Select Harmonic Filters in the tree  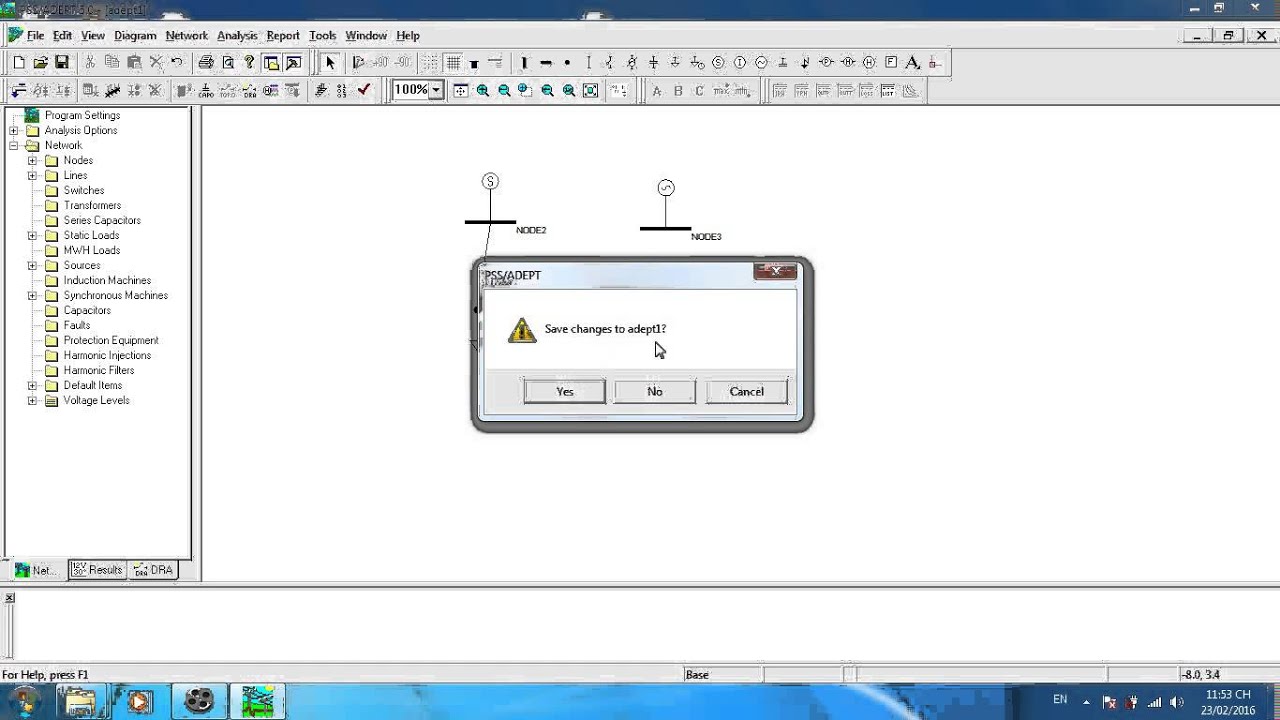pos(99,370)
